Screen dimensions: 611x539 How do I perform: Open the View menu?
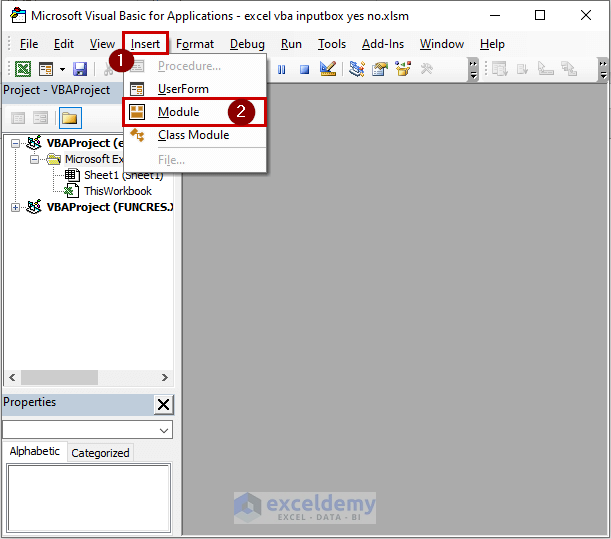pyautogui.click(x=102, y=44)
